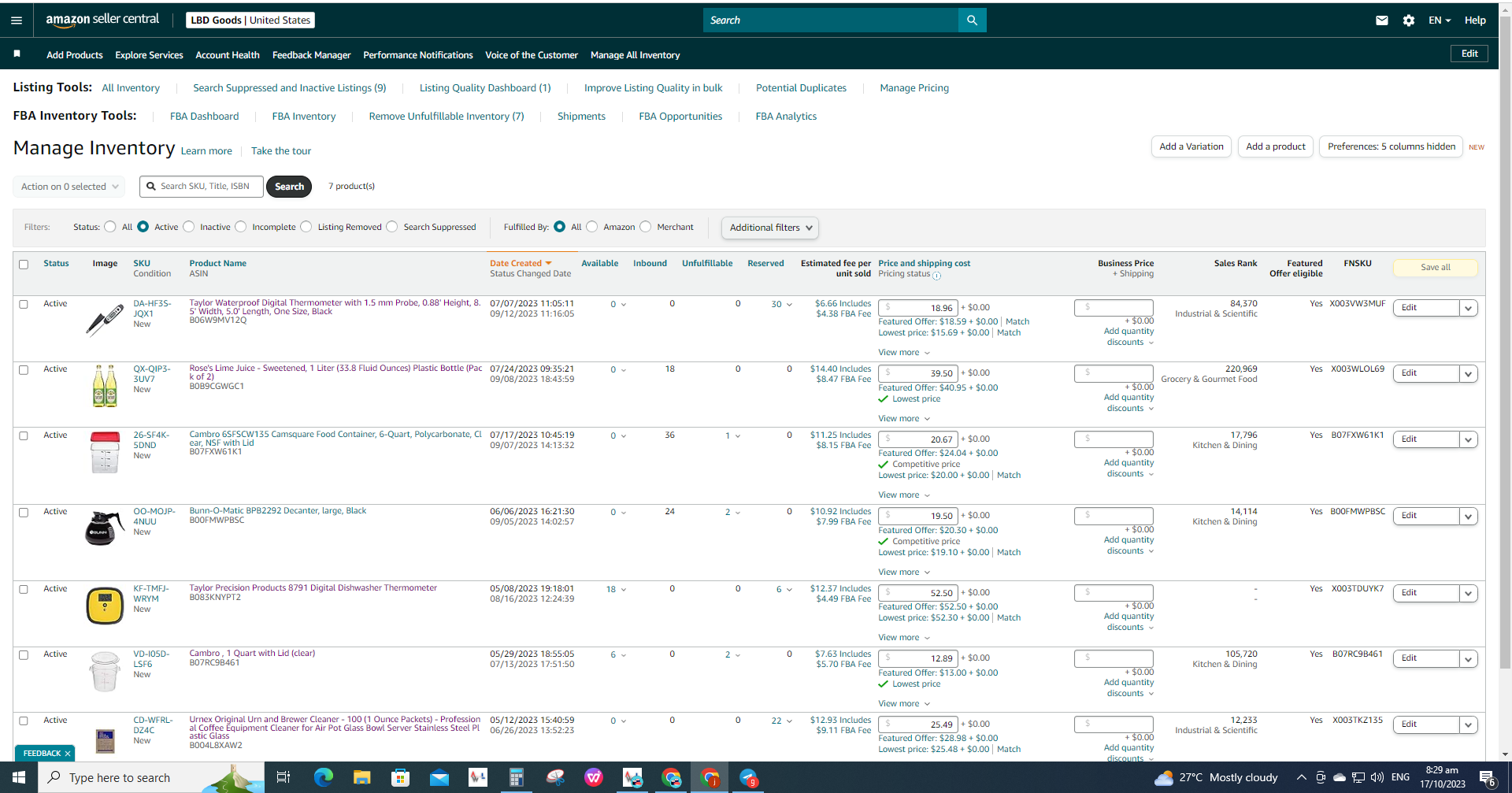Tick the Cambro Camsquare Food Container row checkbox
The width and height of the screenshot is (1512, 793).
click(24, 436)
